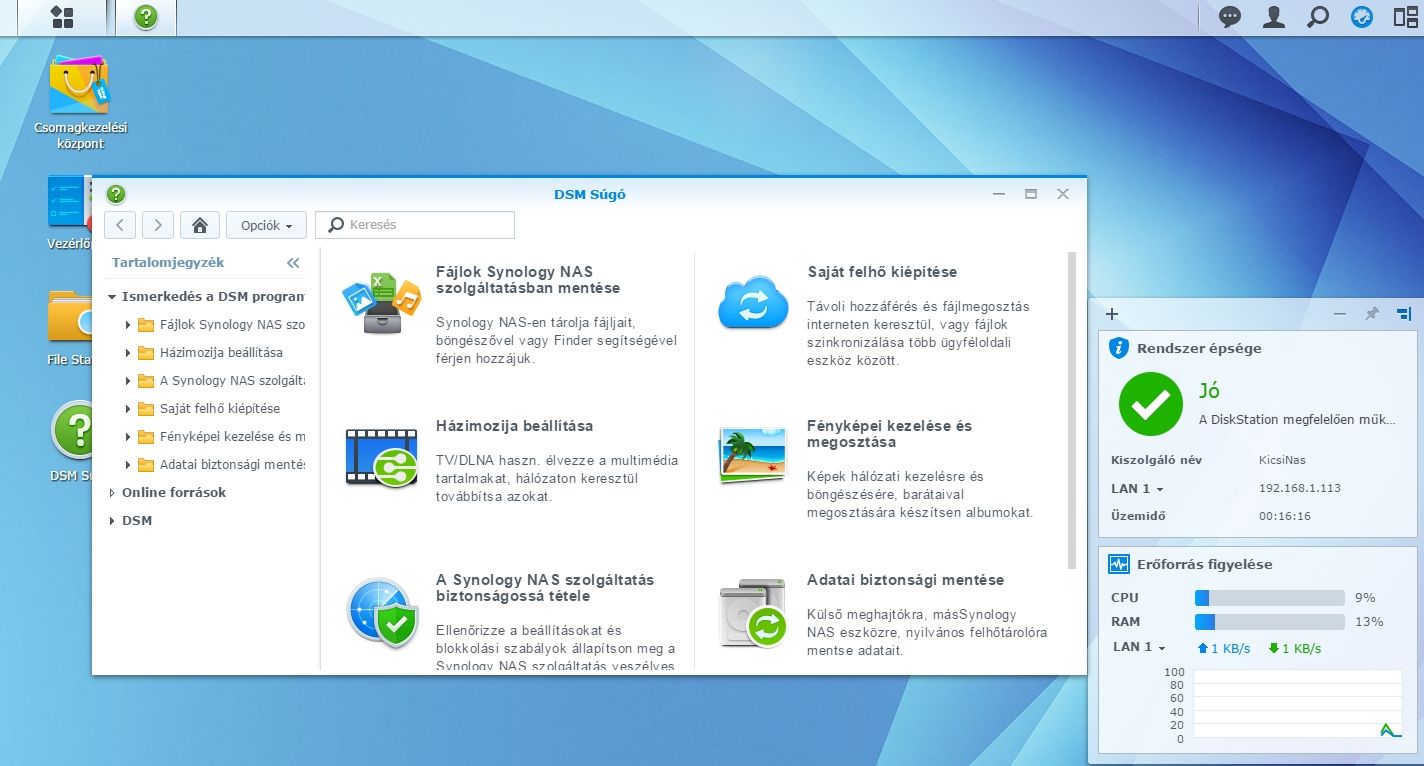Click the Keresés search field
This screenshot has width=1424, height=766.
(415, 225)
